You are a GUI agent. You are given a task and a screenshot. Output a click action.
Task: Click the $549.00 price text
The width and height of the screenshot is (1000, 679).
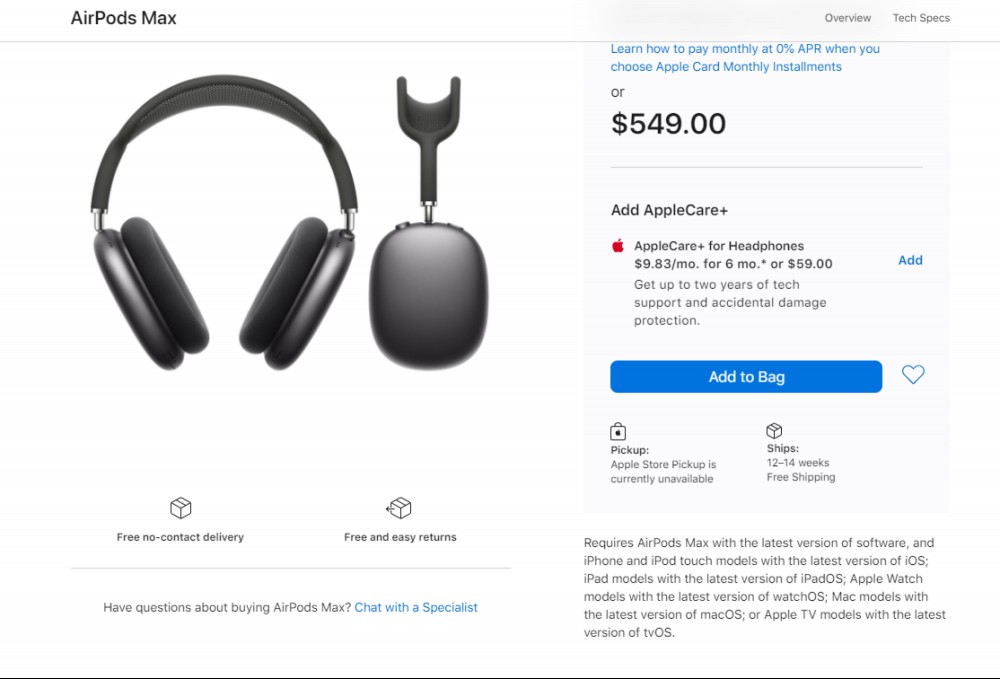[x=668, y=124]
